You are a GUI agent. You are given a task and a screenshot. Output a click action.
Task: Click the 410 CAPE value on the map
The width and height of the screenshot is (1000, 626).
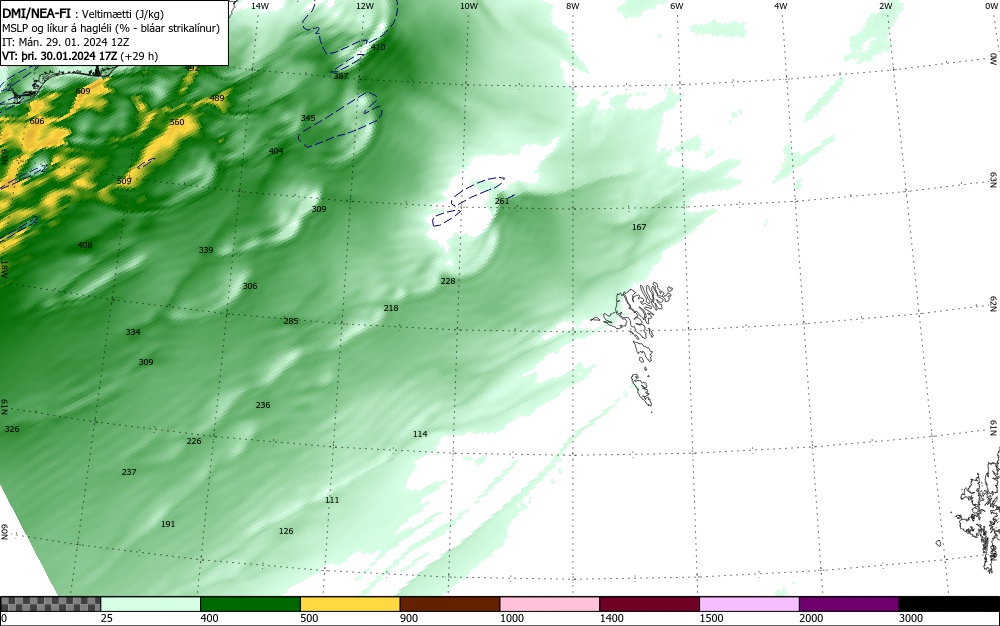tap(378, 47)
